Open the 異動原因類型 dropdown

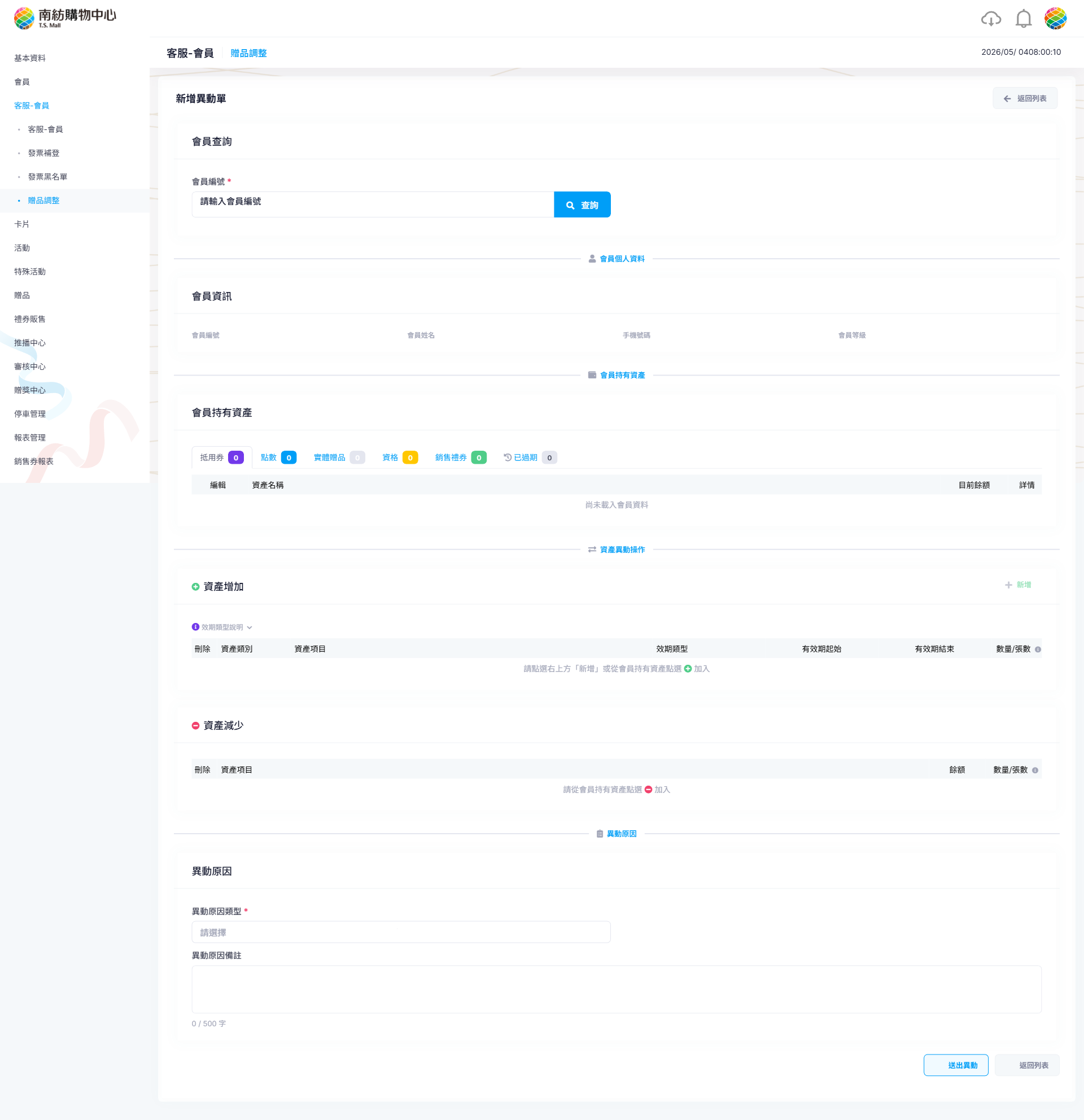pos(401,932)
